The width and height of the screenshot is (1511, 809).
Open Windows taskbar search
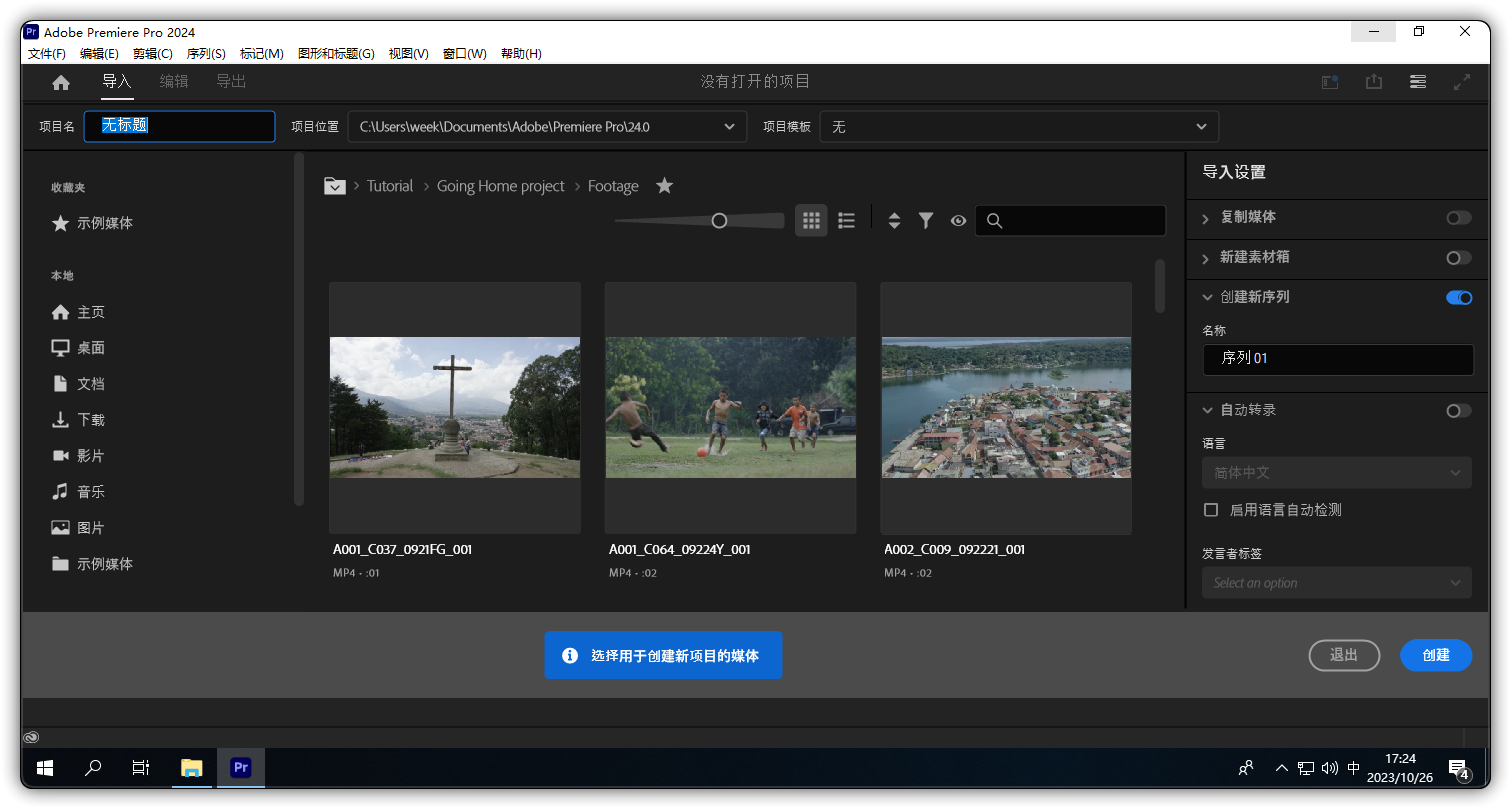pos(93,768)
